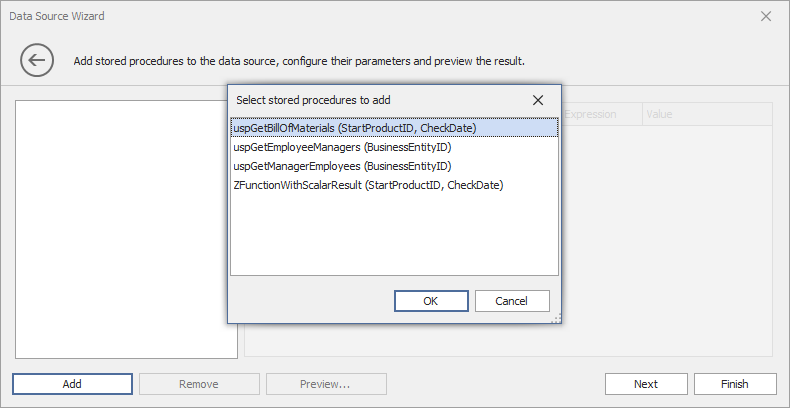
Task: Open Preview... for the stored procedure
Action: [325, 384]
